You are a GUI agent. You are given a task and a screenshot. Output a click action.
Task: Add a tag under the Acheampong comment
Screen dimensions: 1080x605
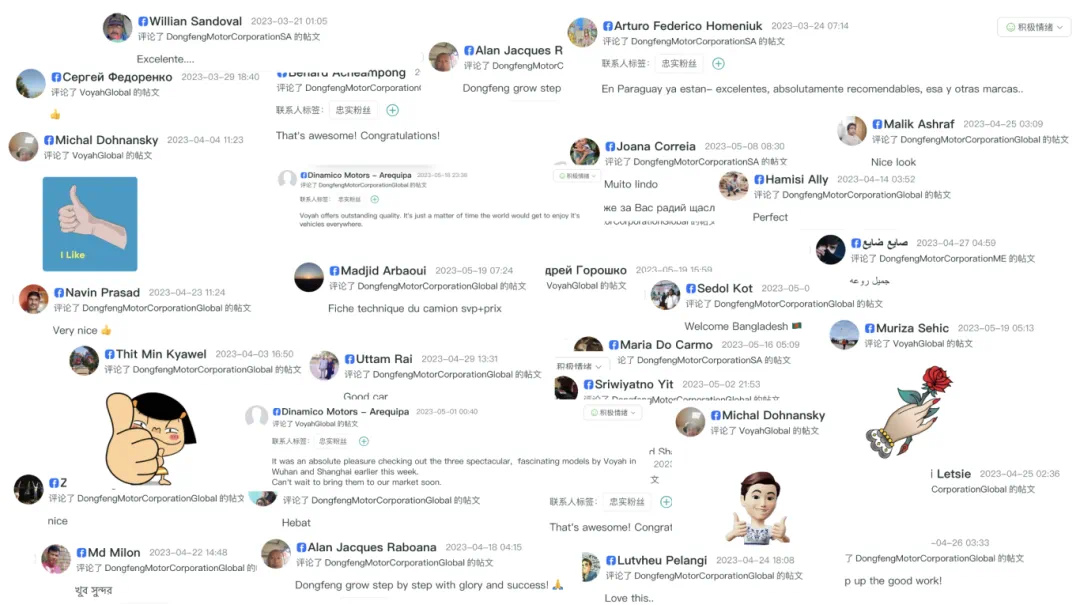pyautogui.click(x=393, y=110)
